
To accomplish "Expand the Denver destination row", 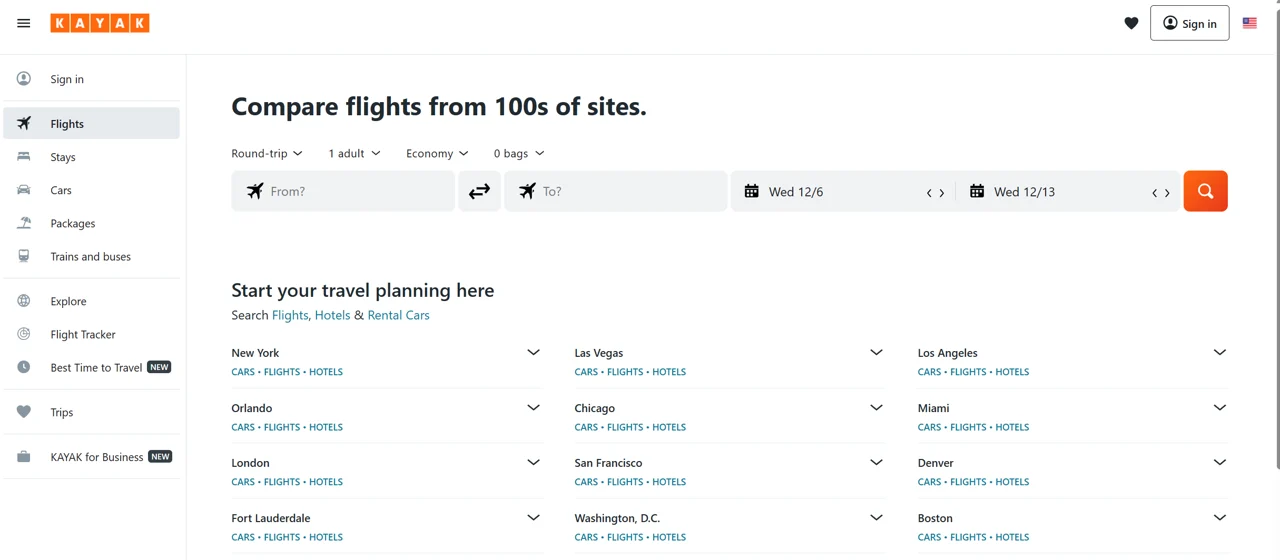I will click(1219, 462).
